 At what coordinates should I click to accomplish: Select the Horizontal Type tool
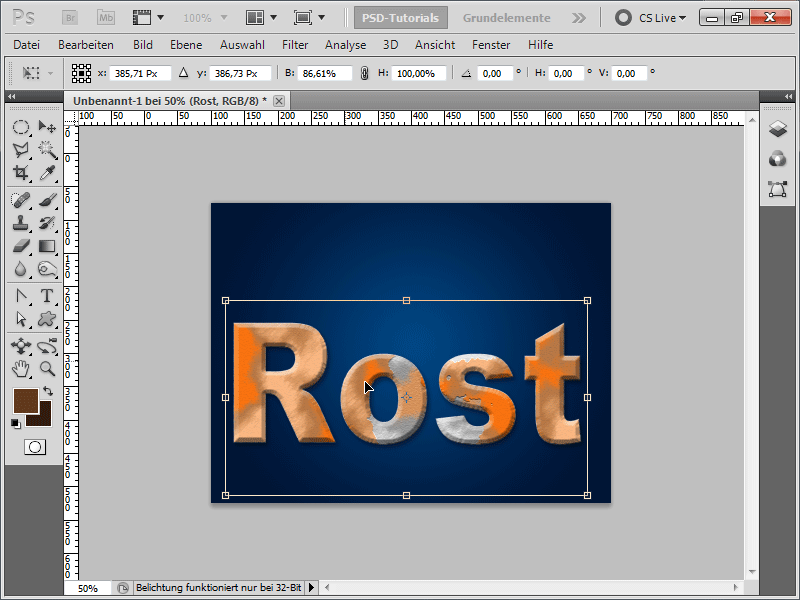[47, 296]
